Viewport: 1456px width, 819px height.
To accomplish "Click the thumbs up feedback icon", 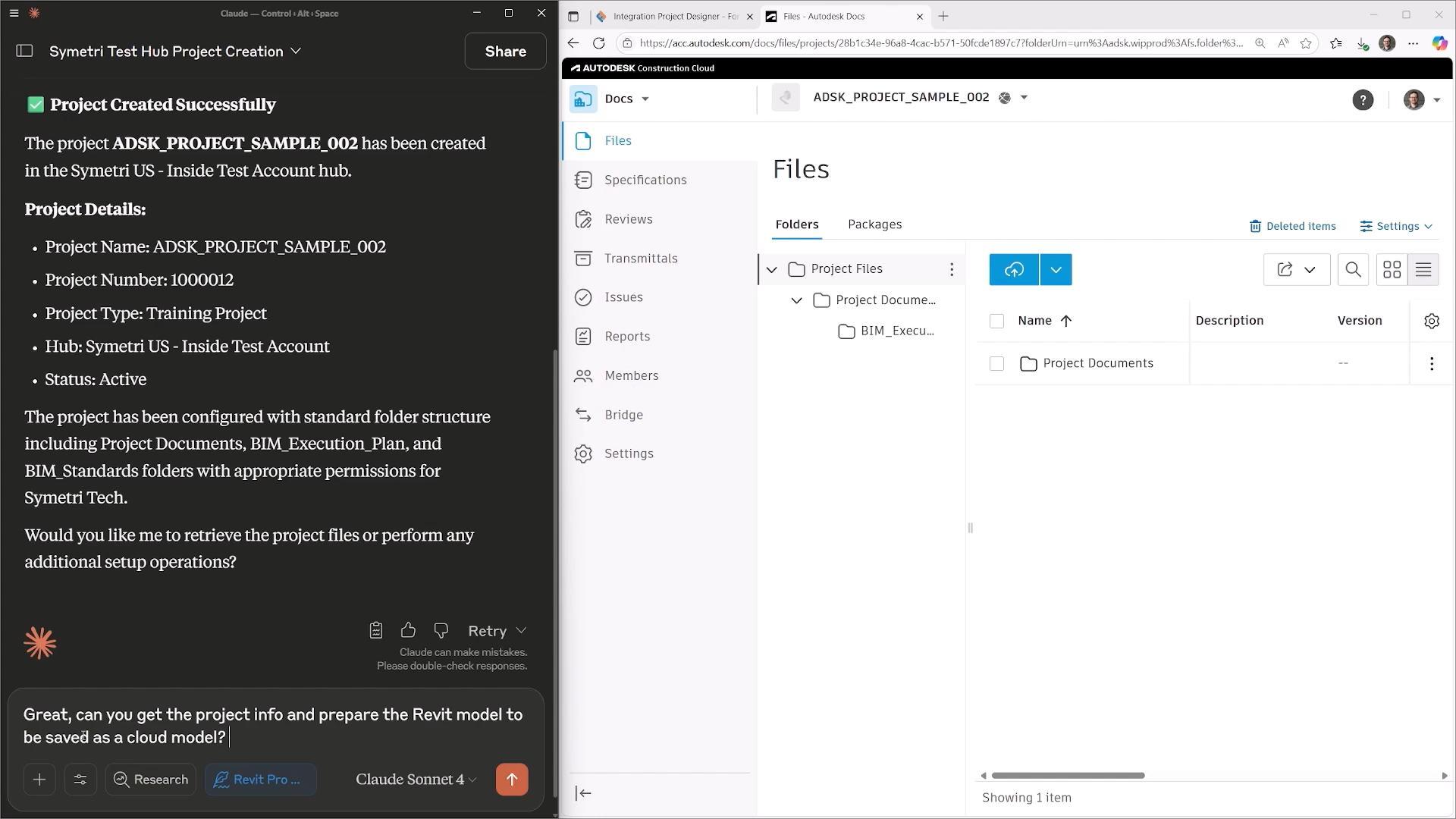I will [408, 630].
